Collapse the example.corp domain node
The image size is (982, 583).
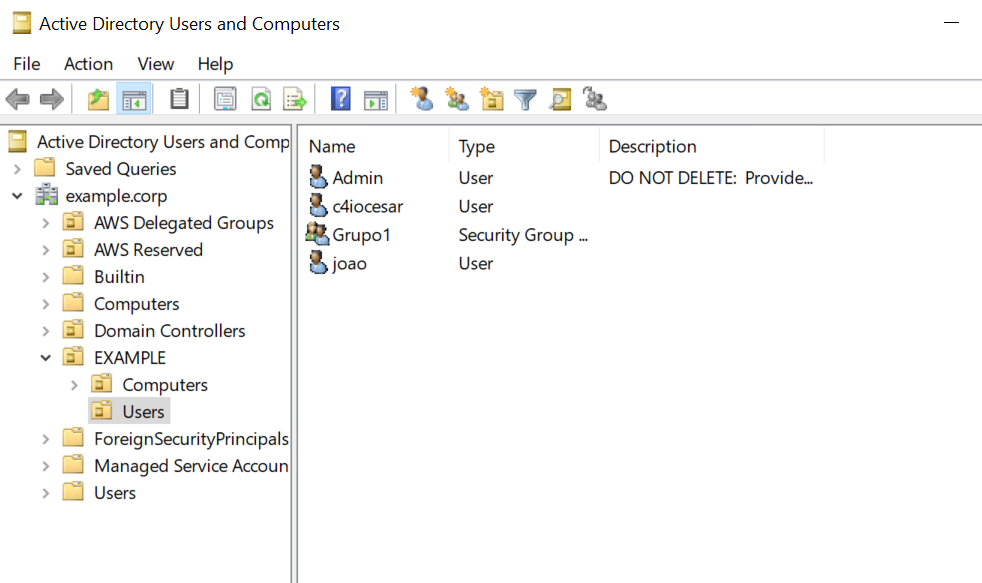coord(18,196)
